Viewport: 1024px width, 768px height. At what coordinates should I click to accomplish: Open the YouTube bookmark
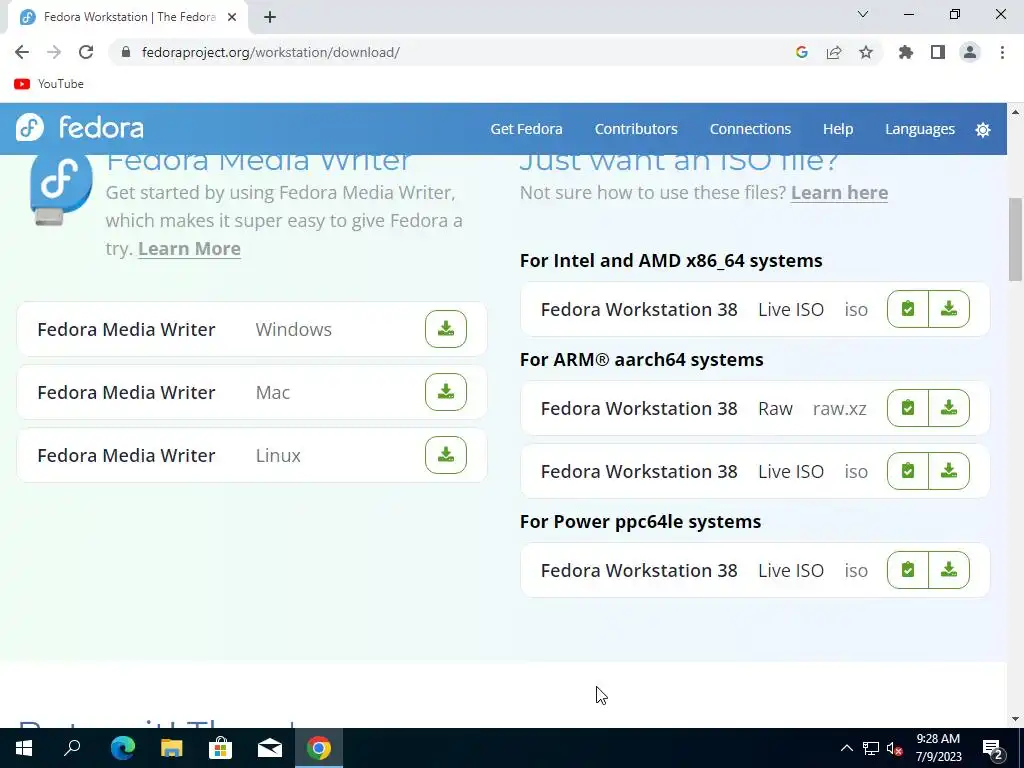click(x=49, y=84)
